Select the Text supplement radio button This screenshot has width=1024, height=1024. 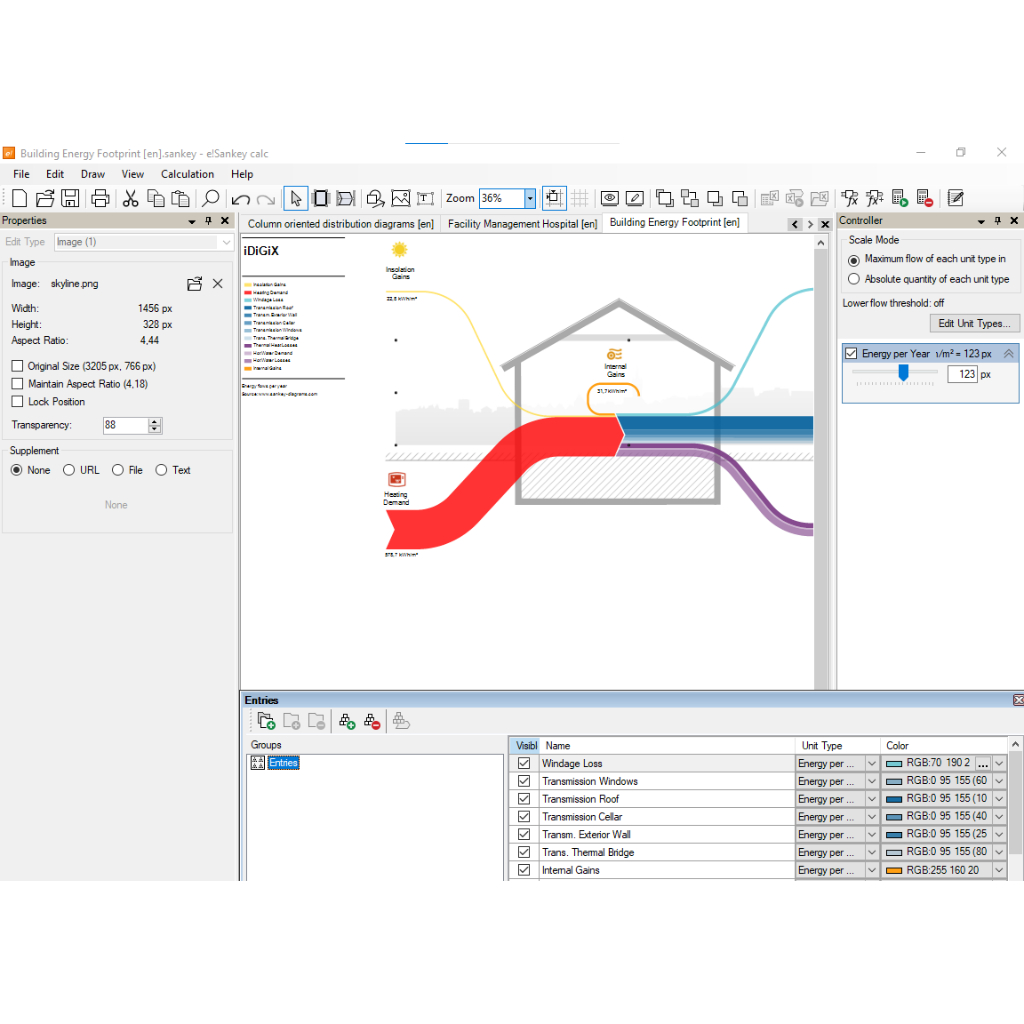[x=161, y=470]
